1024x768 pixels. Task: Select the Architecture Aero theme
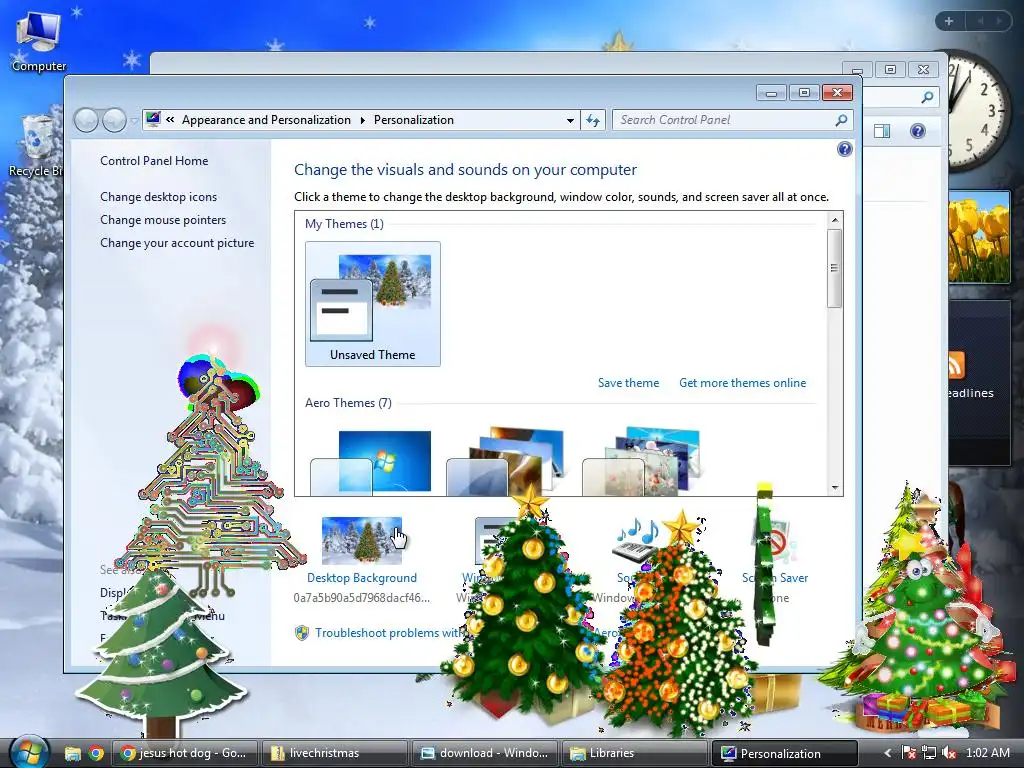(504, 462)
